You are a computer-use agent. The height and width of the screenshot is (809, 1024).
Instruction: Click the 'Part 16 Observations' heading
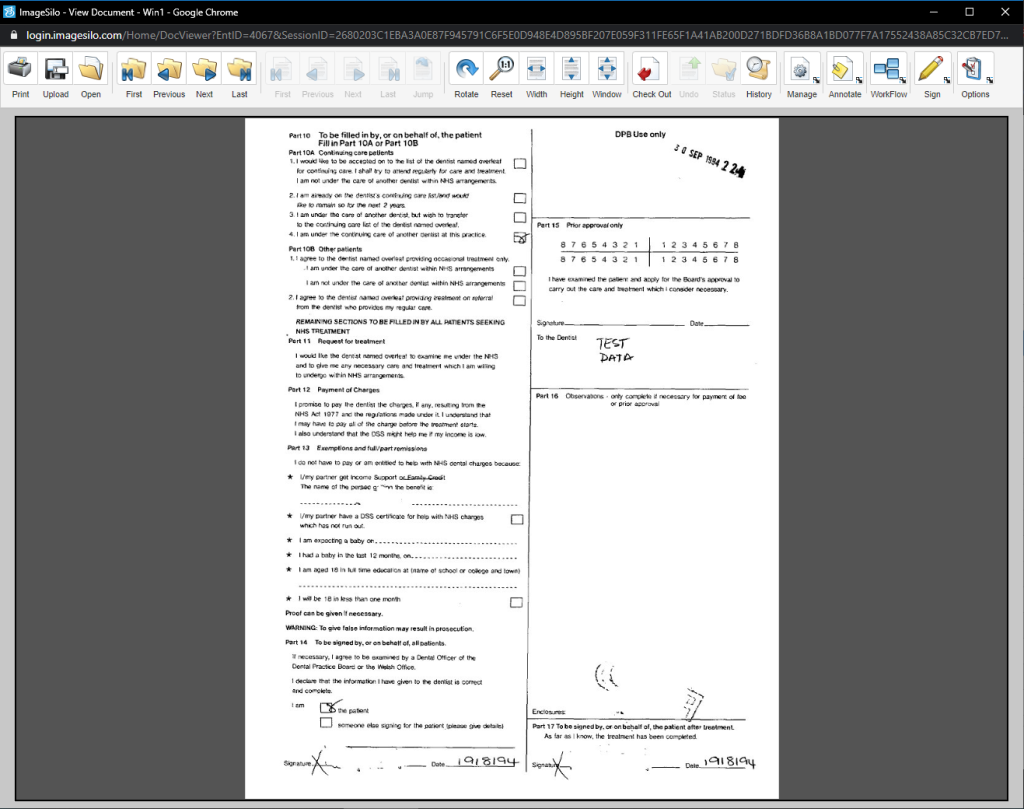point(641,400)
